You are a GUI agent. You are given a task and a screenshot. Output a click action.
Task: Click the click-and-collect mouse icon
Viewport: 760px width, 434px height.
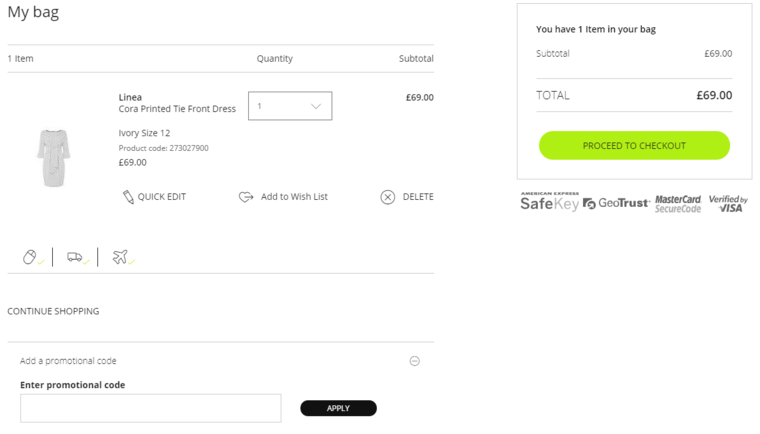point(30,257)
